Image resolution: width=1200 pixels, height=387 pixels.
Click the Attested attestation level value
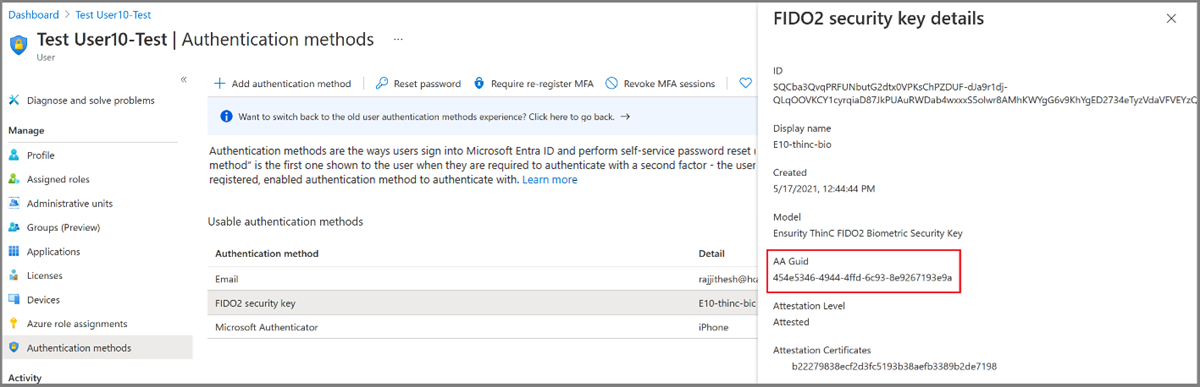coord(792,322)
